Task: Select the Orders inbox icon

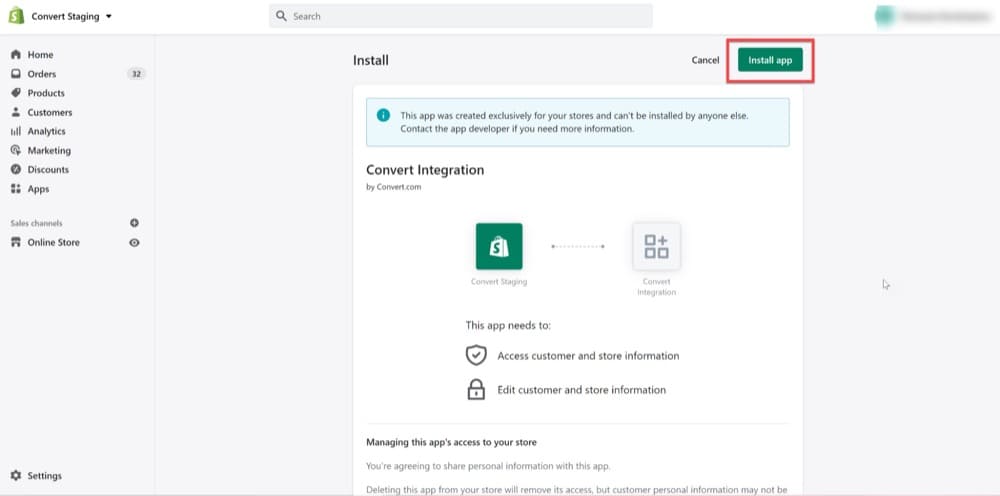Action: [16, 74]
